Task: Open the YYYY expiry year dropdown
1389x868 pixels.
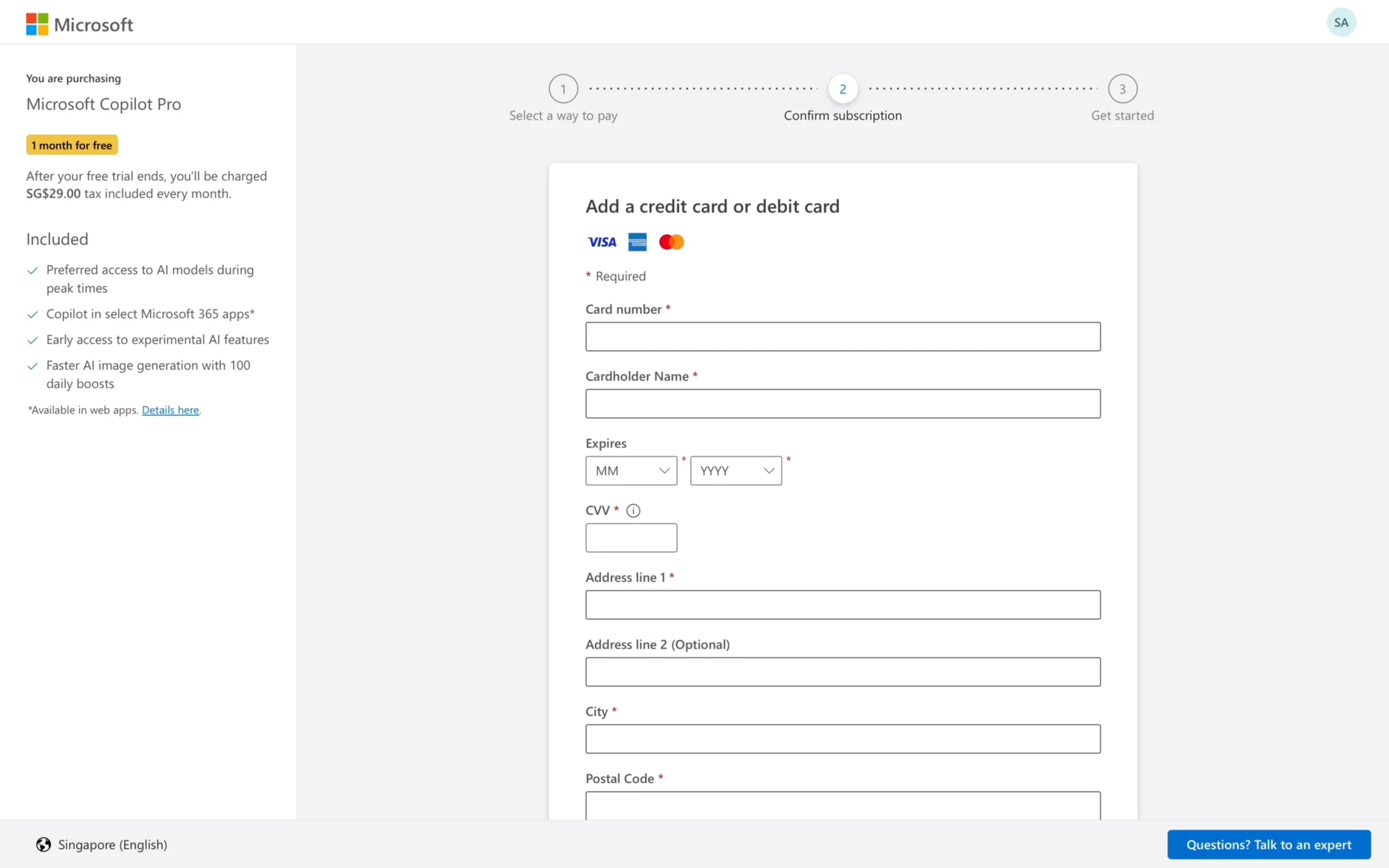Action: point(736,471)
